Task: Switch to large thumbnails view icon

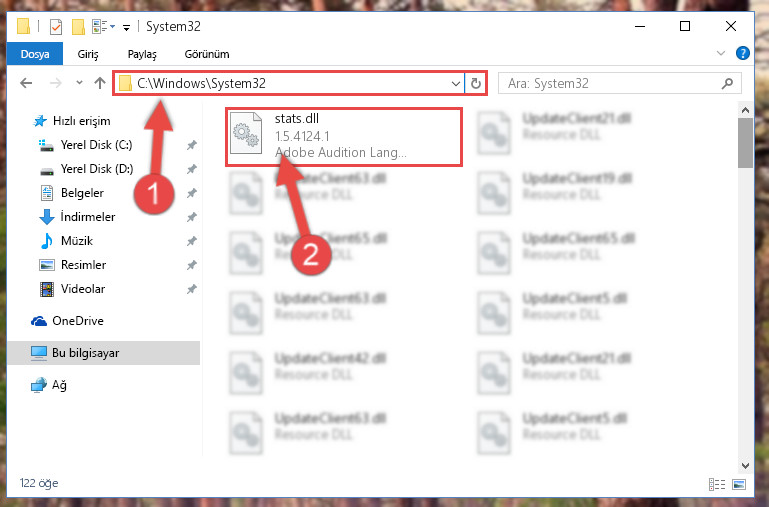Action: (x=739, y=484)
